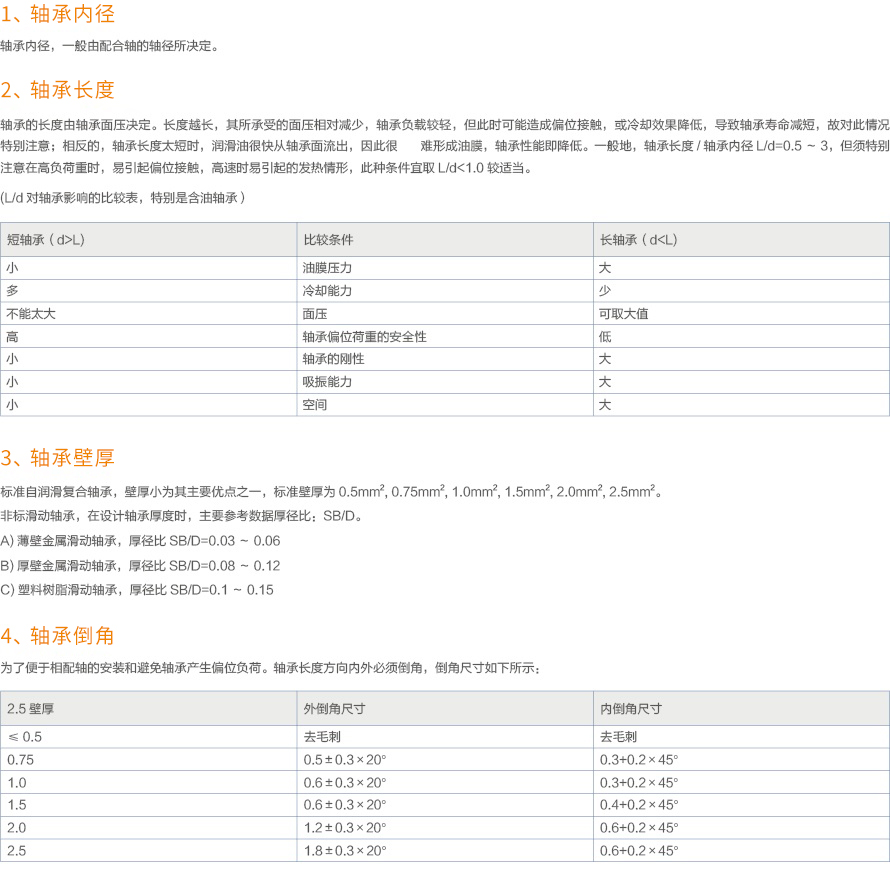
Task: Select the 内倒角尺寸 column header
Action: point(741,708)
